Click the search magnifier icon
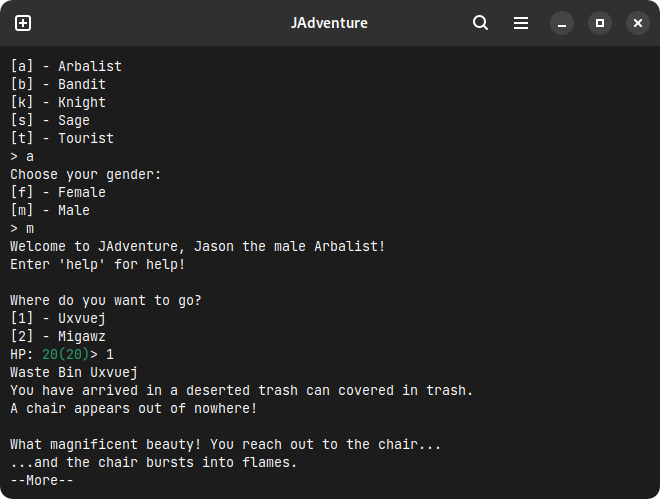Image resolution: width=660 pixels, height=499 pixels. 480,23
